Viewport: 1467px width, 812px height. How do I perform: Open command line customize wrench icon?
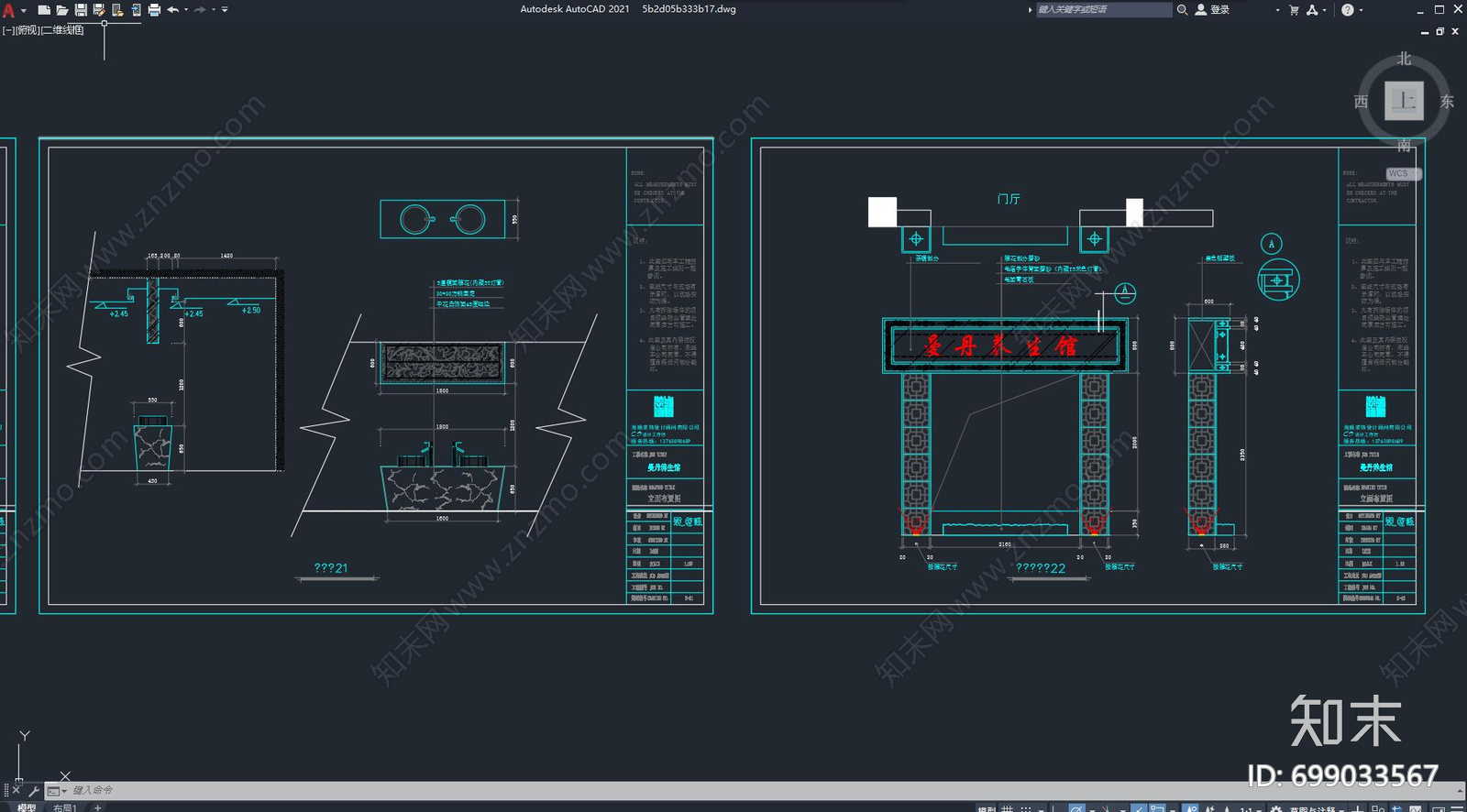click(34, 790)
